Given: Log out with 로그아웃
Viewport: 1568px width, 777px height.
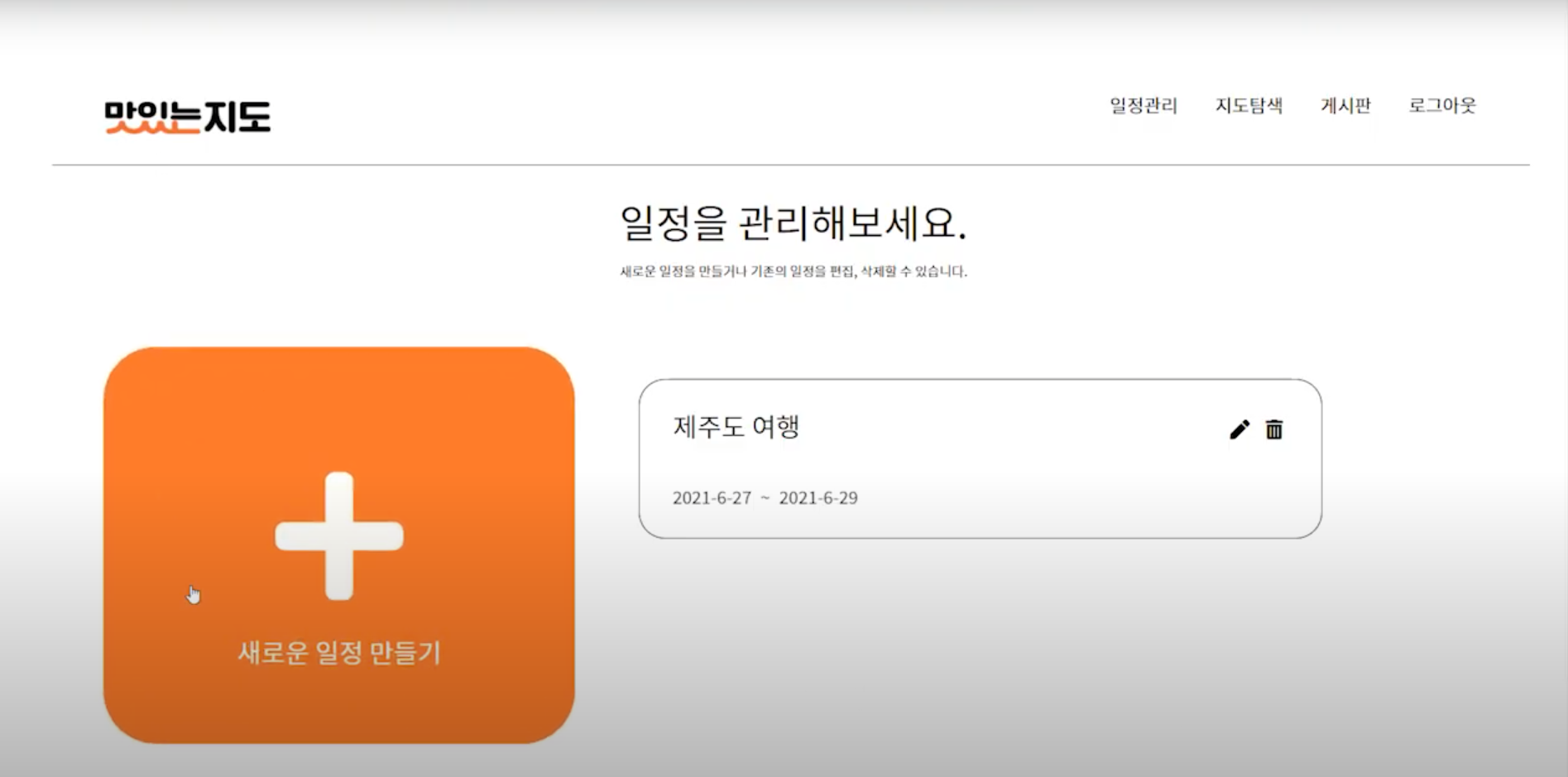Looking at the screenshot, I should click(1442, 106).
